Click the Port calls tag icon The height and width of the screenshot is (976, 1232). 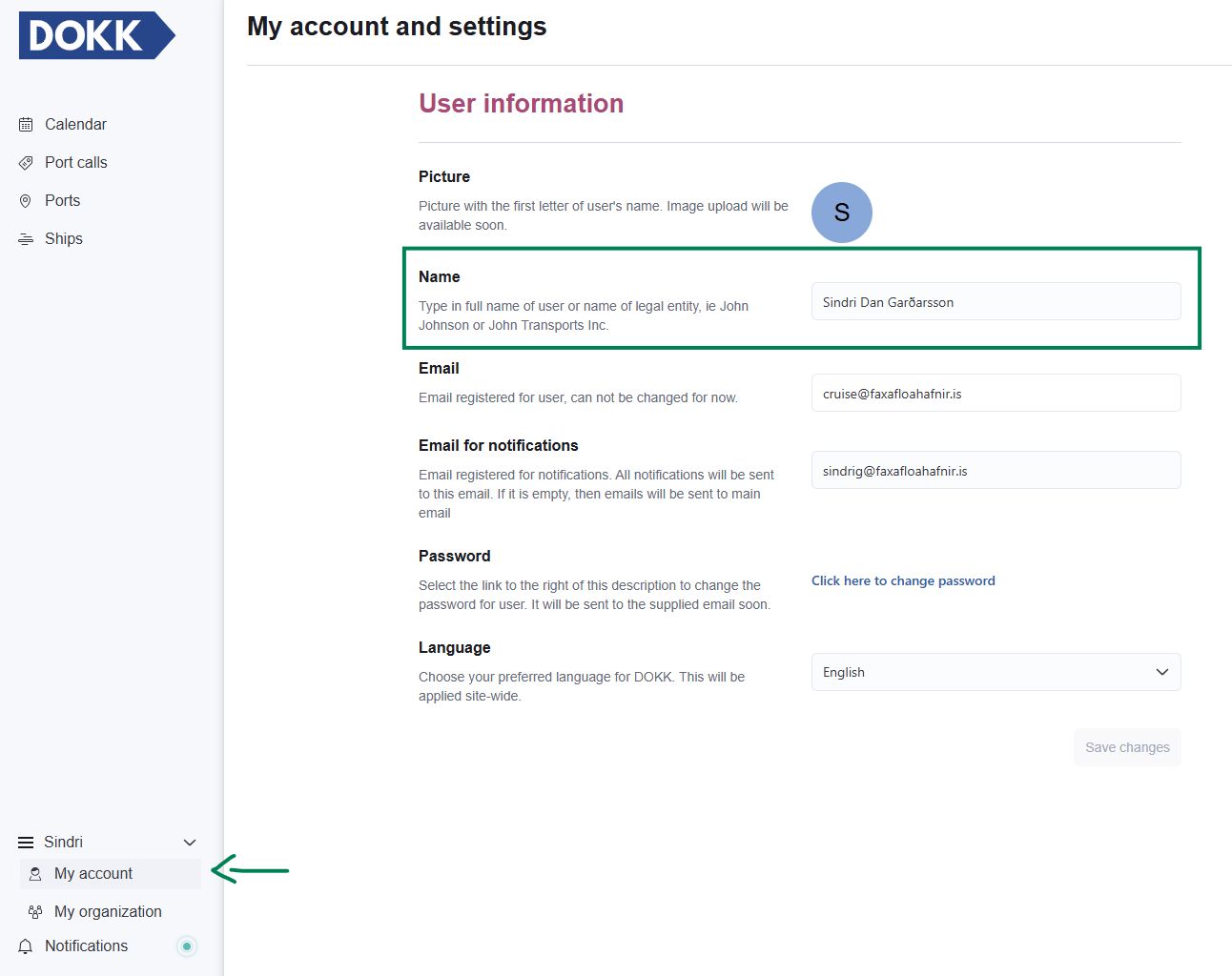click(x=26, y=163)
